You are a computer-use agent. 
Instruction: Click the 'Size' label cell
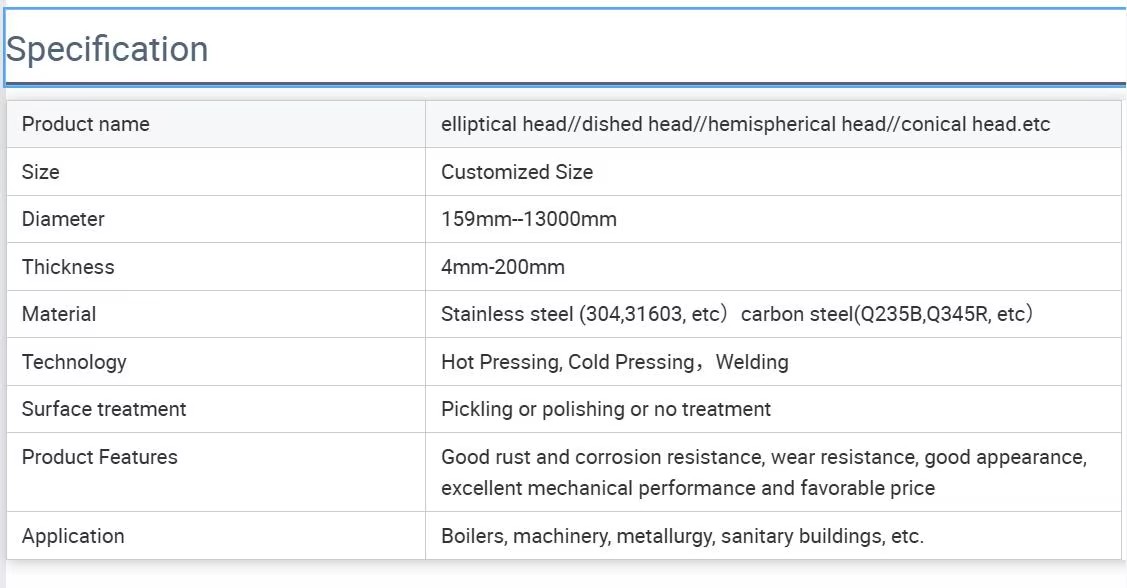(216, 172)
